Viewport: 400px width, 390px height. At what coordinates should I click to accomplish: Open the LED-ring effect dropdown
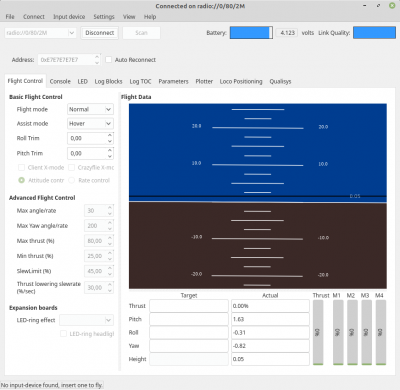86,320
